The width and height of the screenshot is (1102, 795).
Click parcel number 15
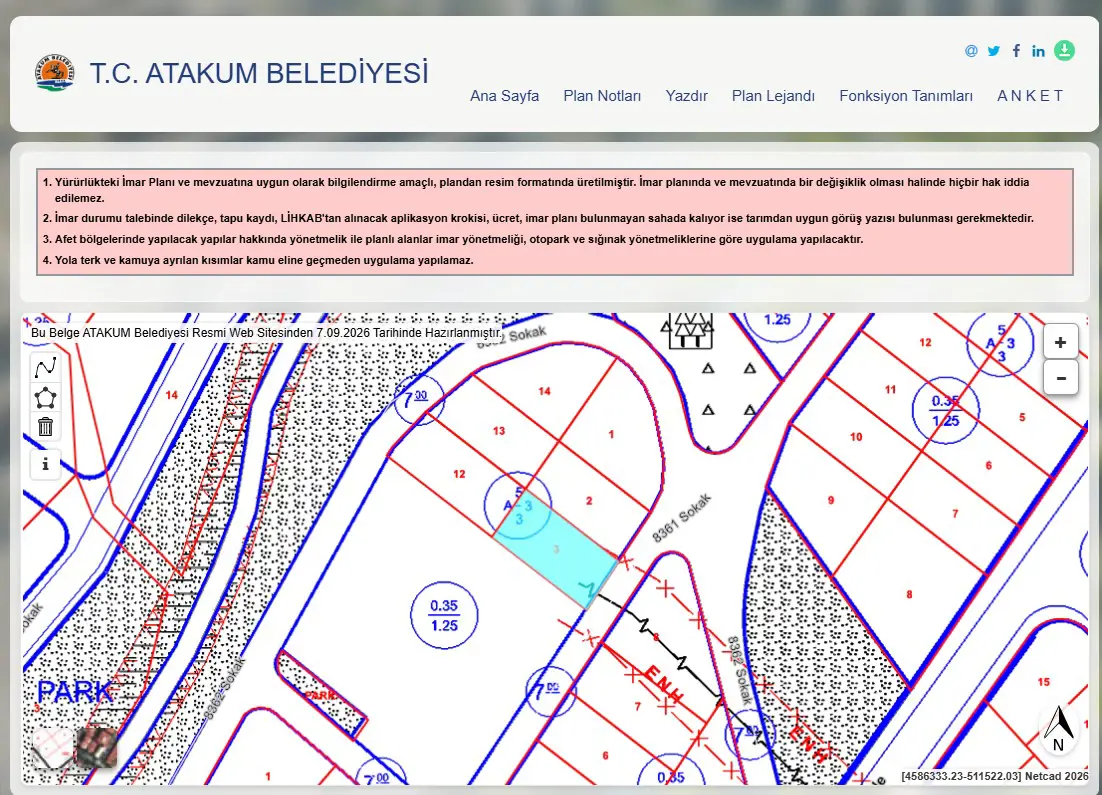pos(1044,682)
